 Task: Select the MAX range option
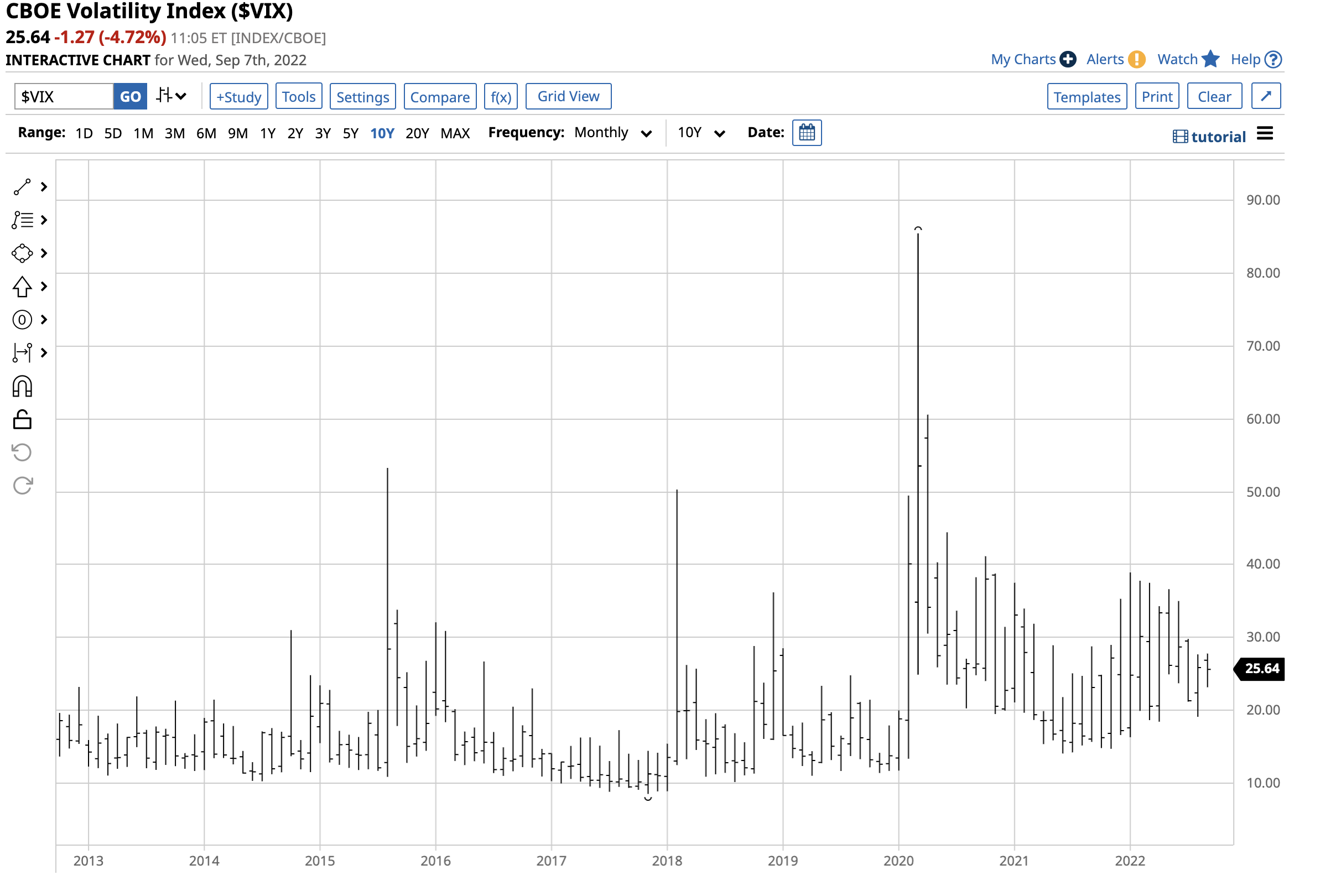(455, 134)
